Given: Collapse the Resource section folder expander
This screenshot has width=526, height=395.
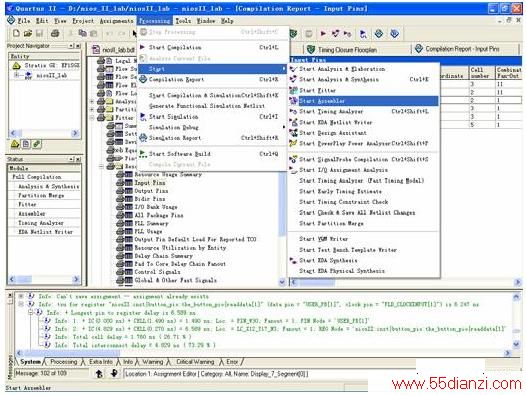Looking at the screenshot, I should point(101,166).
